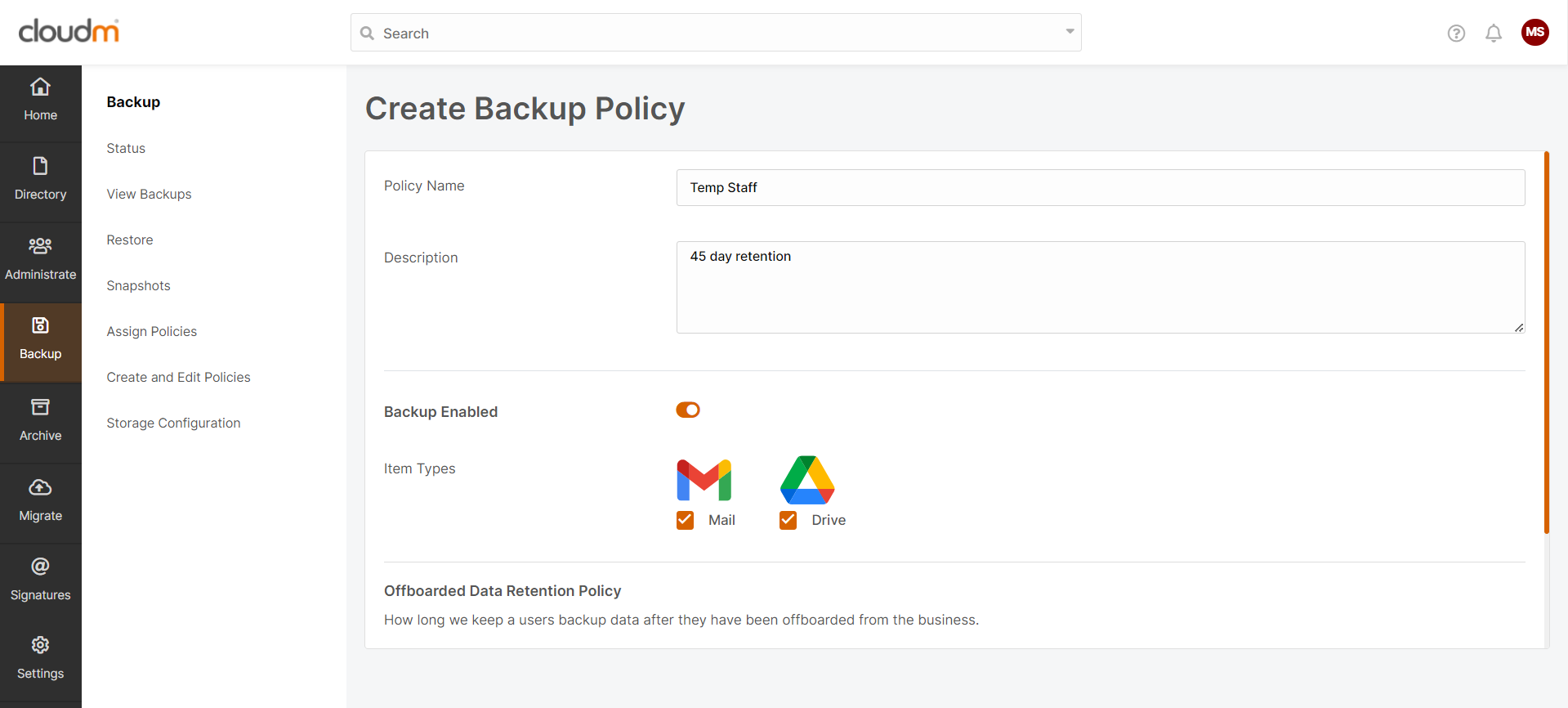Go to Storage Configuration page
This screenshot has height=708, width=1568.
tap(173, 423)
